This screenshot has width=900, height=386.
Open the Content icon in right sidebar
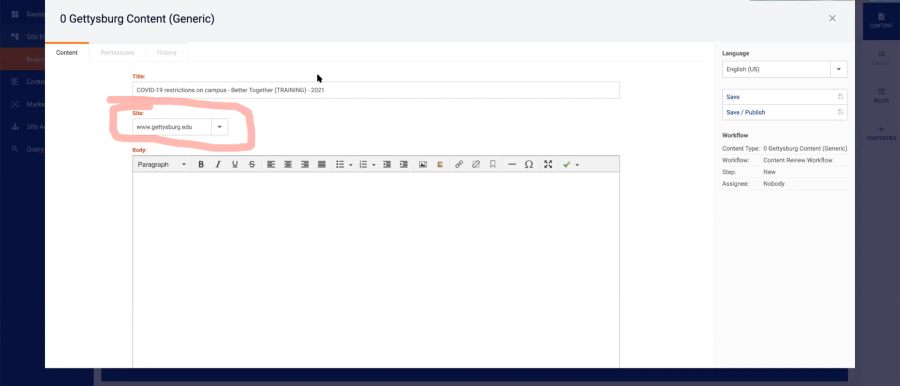point(881,21)
